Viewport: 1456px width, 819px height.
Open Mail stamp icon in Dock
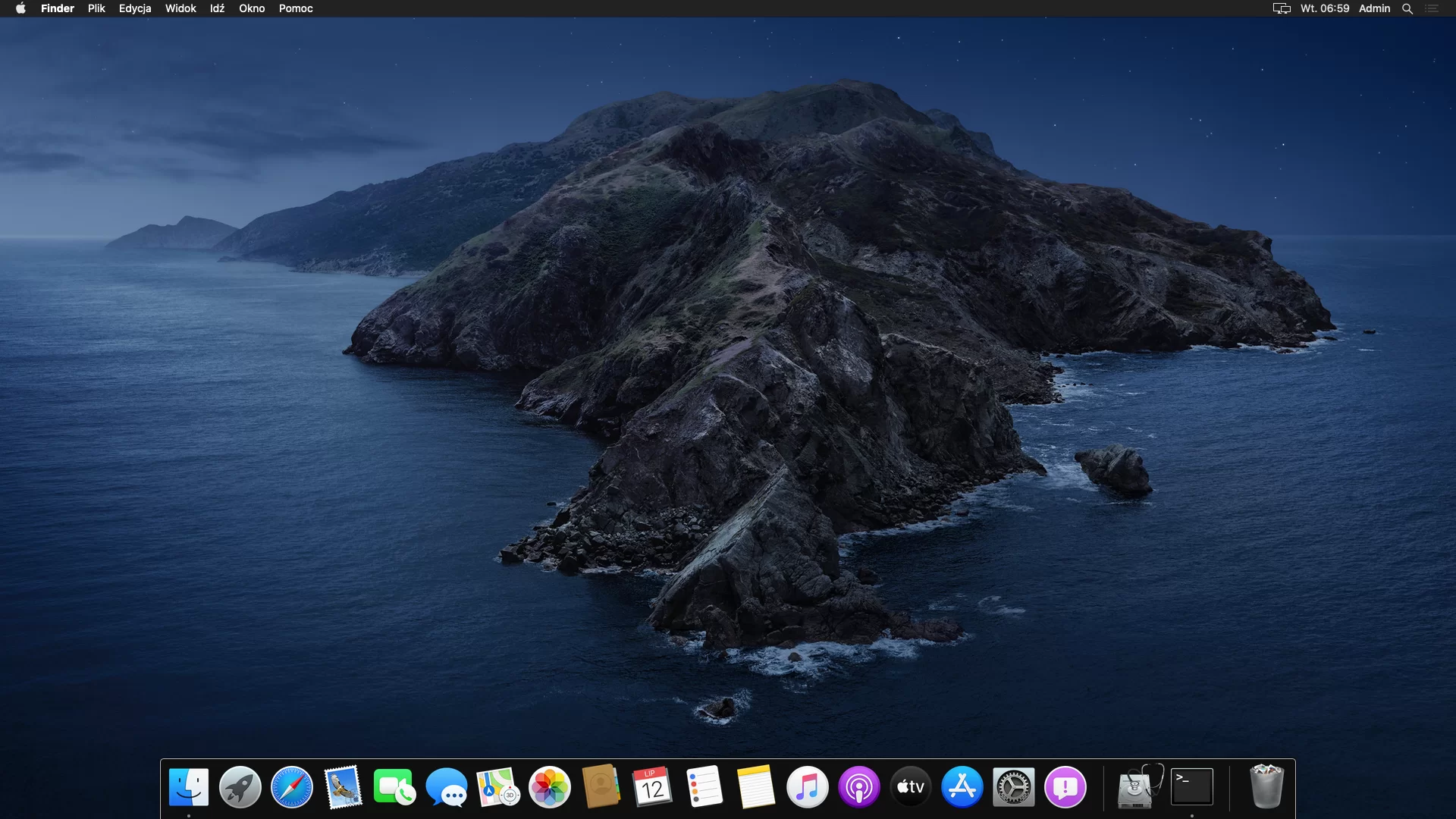pyautogui.click(x=343, y=787)
